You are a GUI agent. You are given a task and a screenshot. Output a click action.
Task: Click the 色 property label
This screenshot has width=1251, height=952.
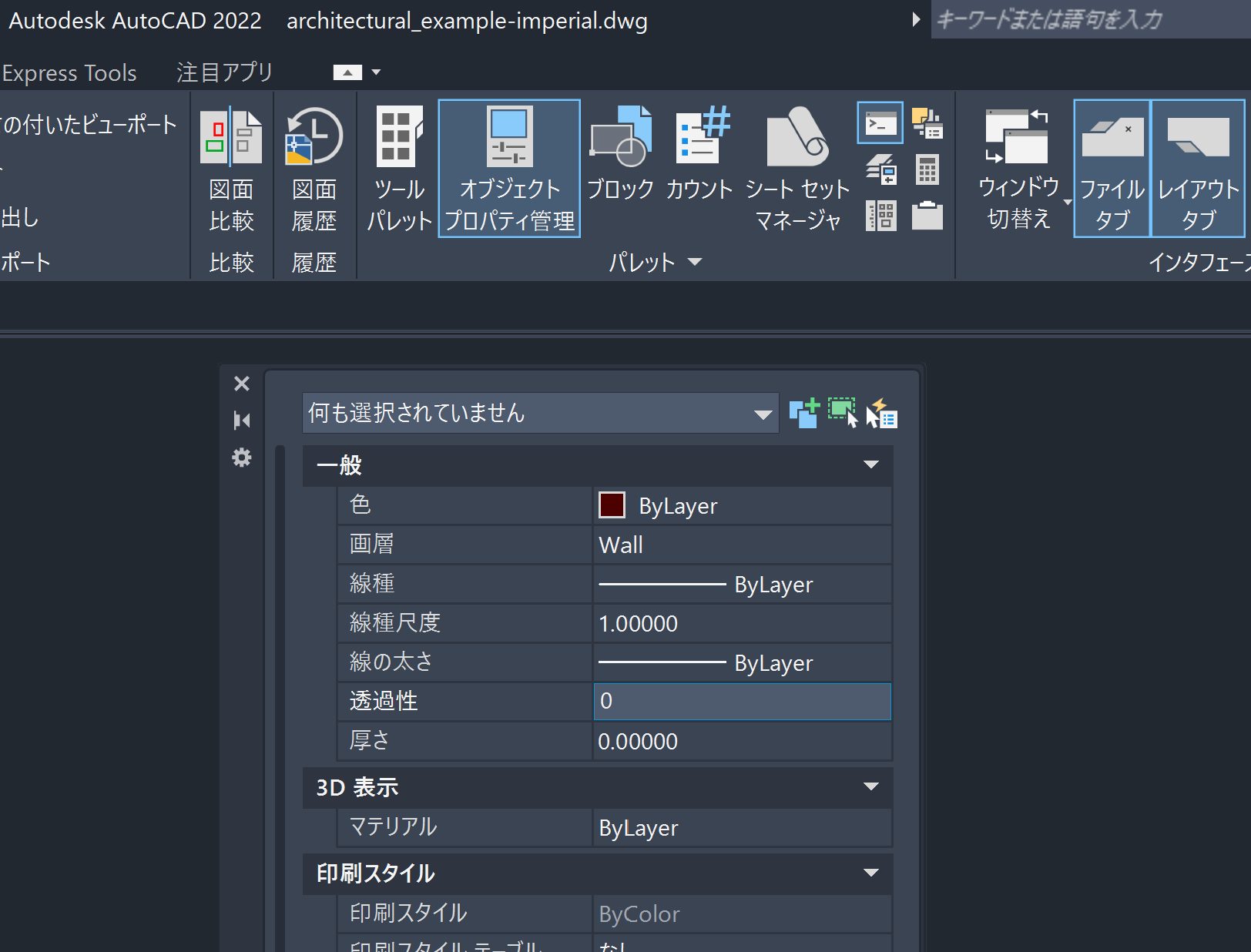pyautogui.click(x=360, y=504)
